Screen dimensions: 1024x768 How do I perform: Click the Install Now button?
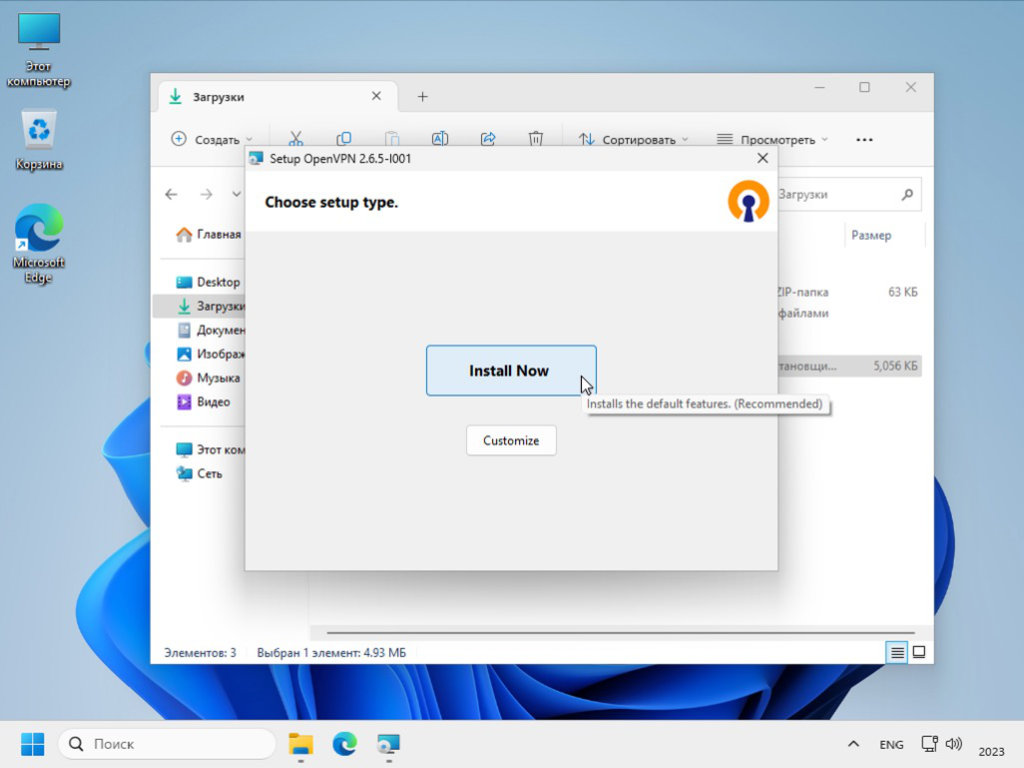coord(511,370)
